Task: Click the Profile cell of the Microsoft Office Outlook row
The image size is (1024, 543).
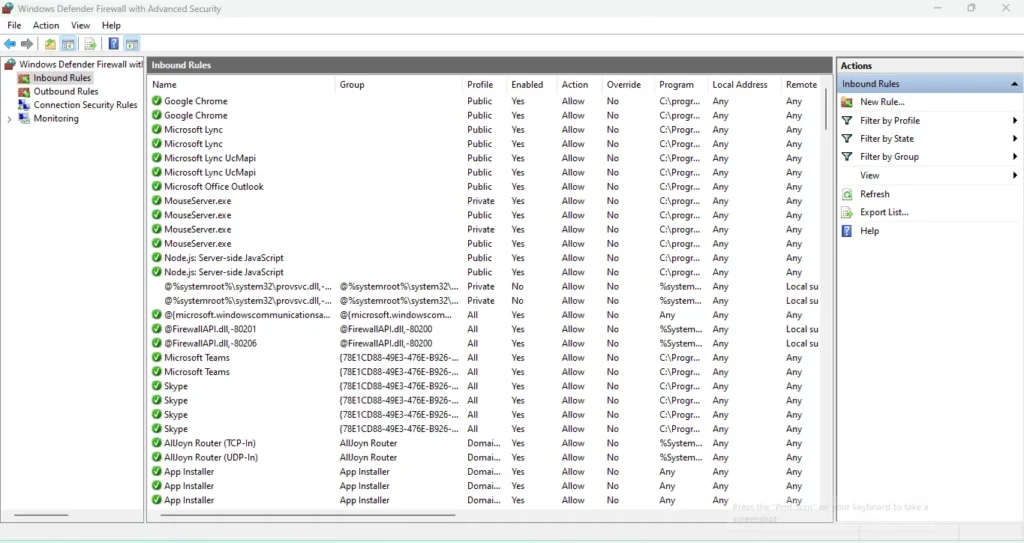Action: point(480,186)
